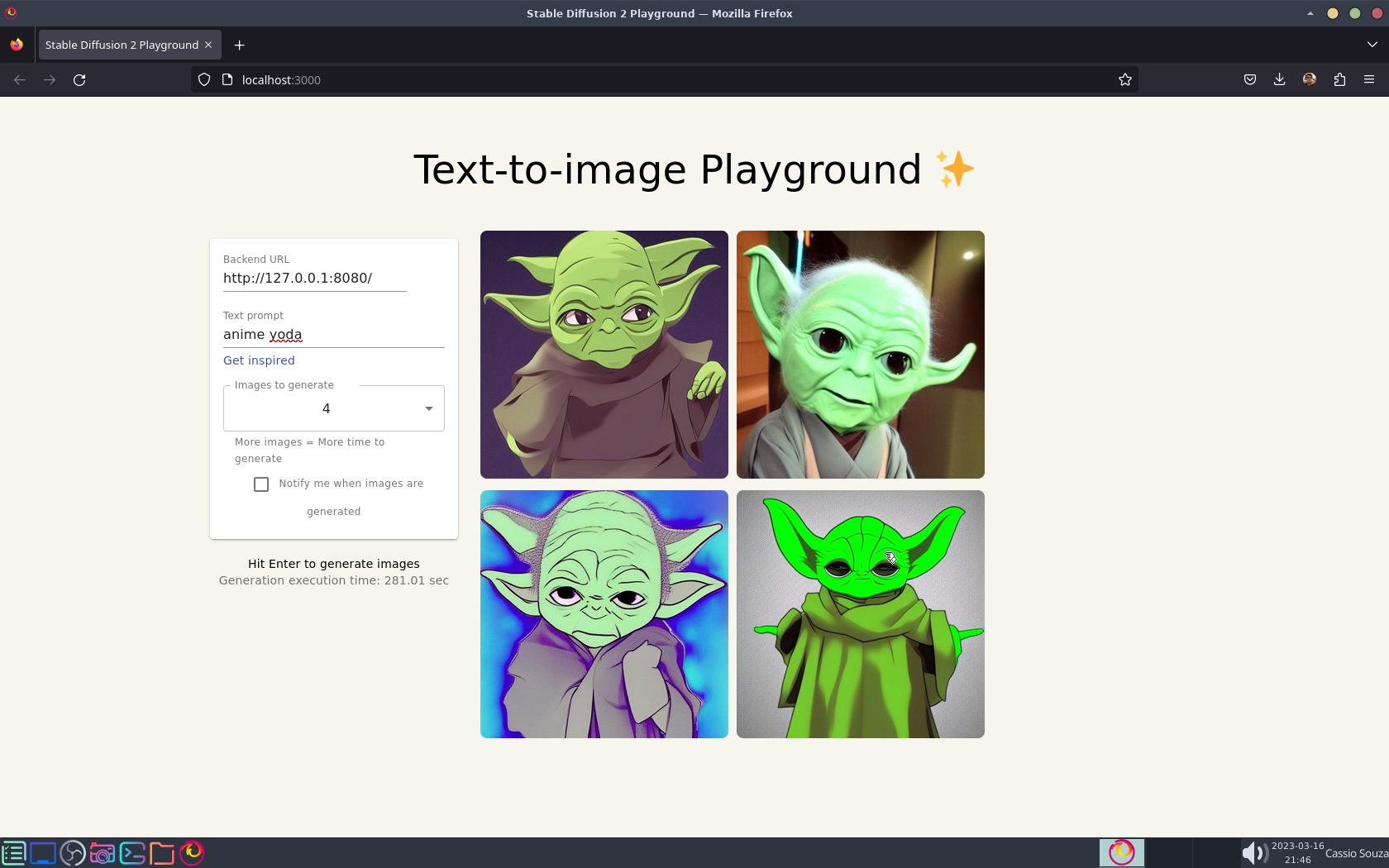Open the Firefox hamburger application menu
Viewport: 1389px width, 868px height.
point(1369,80)
